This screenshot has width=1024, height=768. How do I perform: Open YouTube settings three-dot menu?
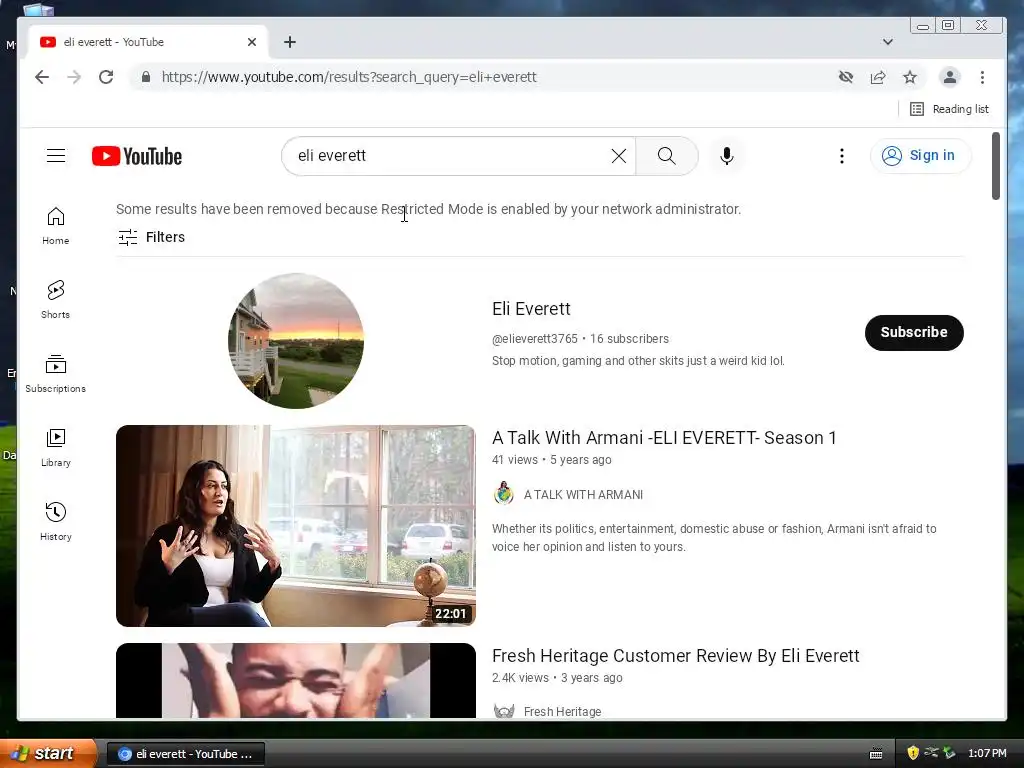[842, 155]
